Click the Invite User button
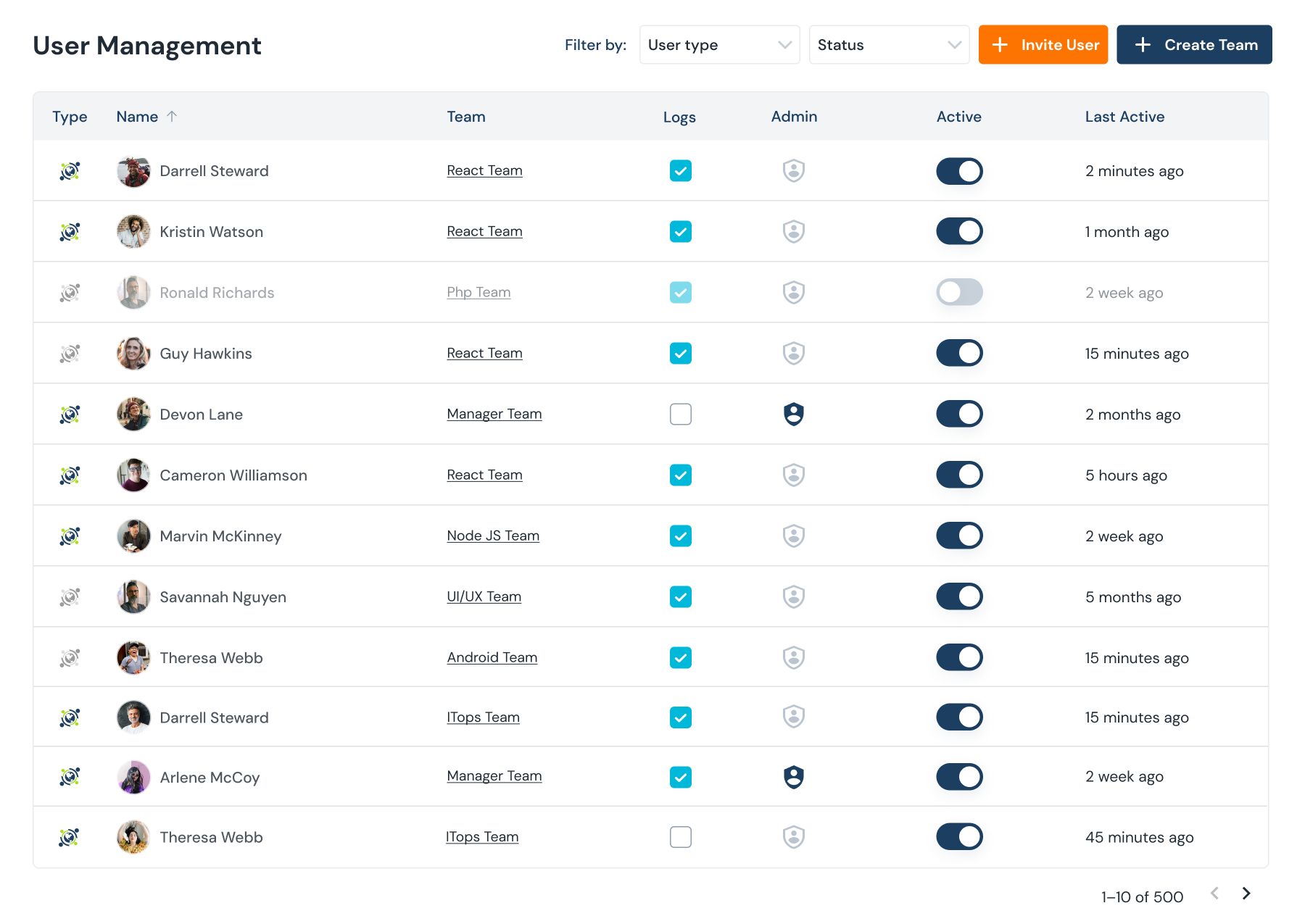 1043,44
